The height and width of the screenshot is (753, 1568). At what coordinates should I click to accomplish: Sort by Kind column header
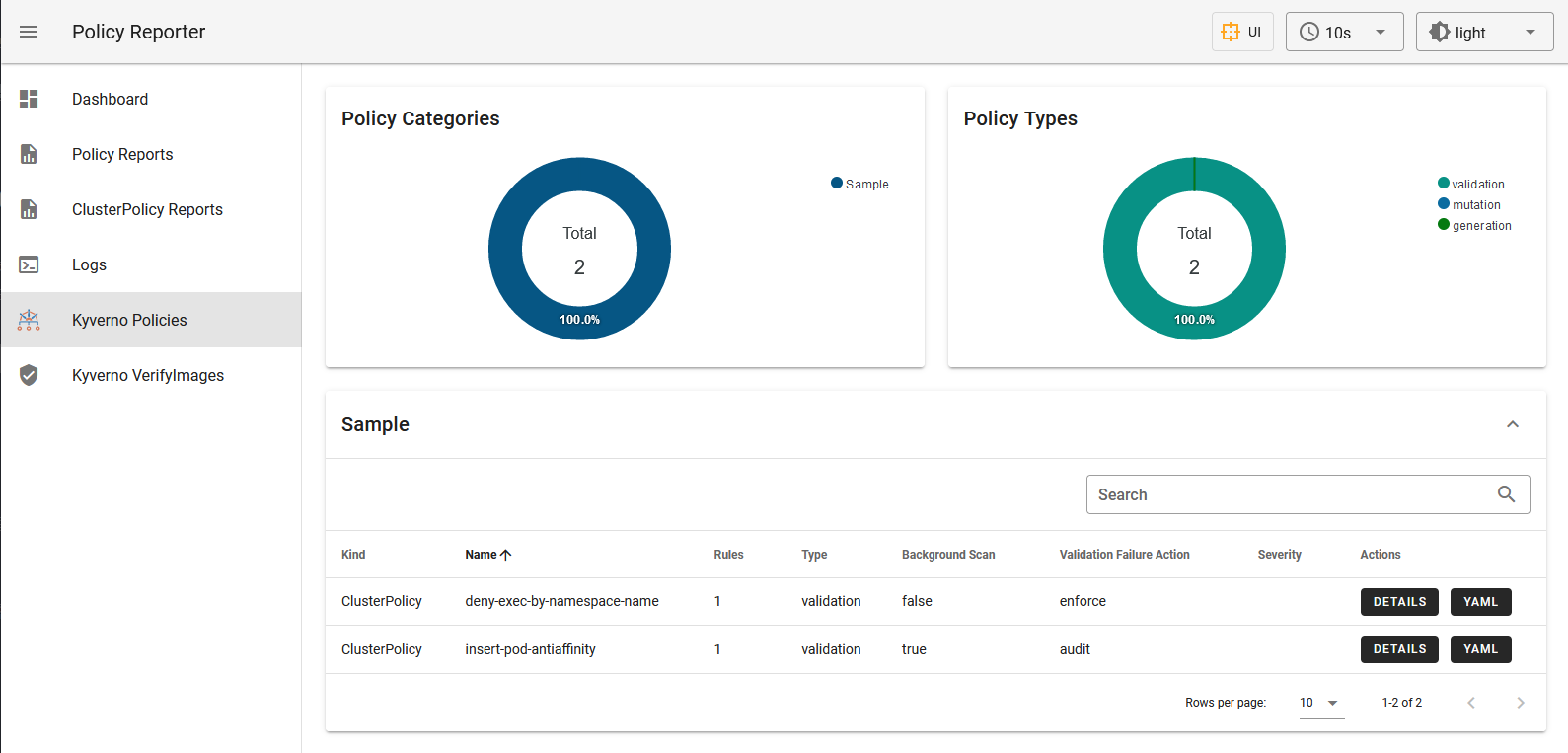pos(353,555)
